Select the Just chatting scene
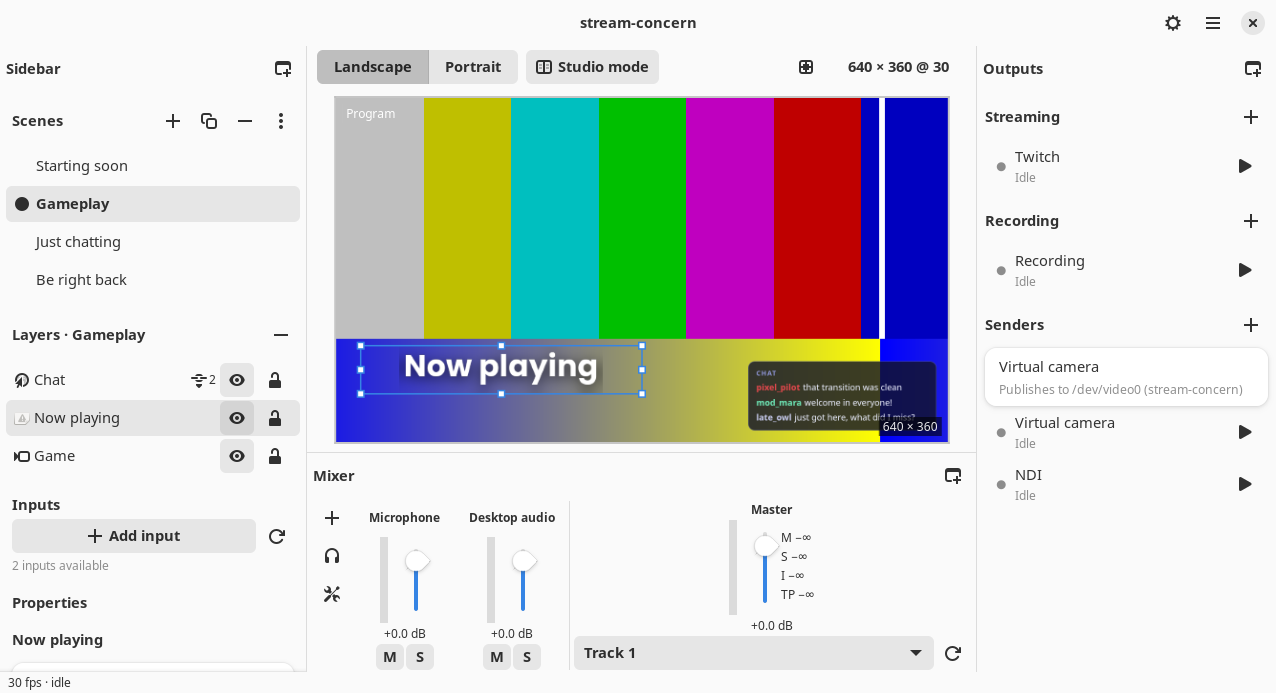 coord(153,242)
